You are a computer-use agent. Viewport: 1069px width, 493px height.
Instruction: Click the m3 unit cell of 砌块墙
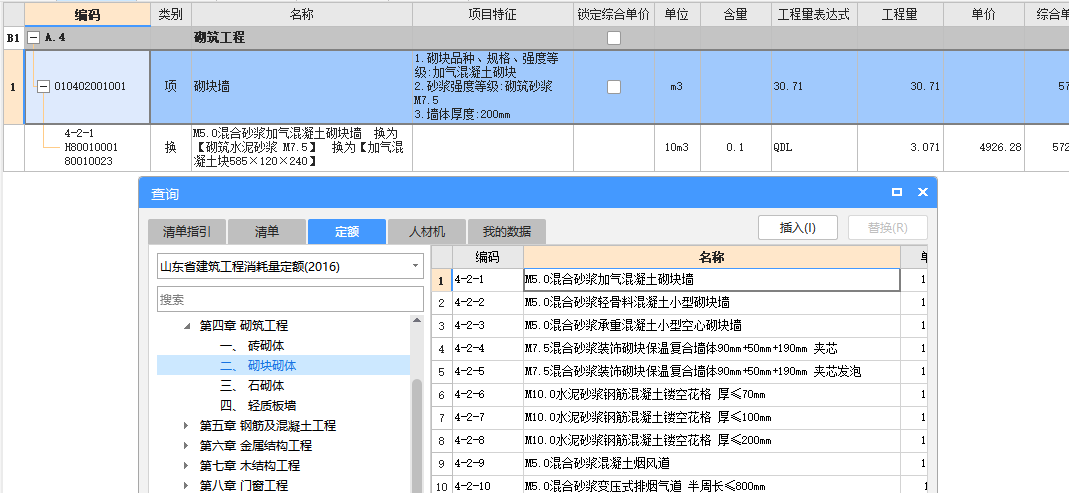coord(678,87)
